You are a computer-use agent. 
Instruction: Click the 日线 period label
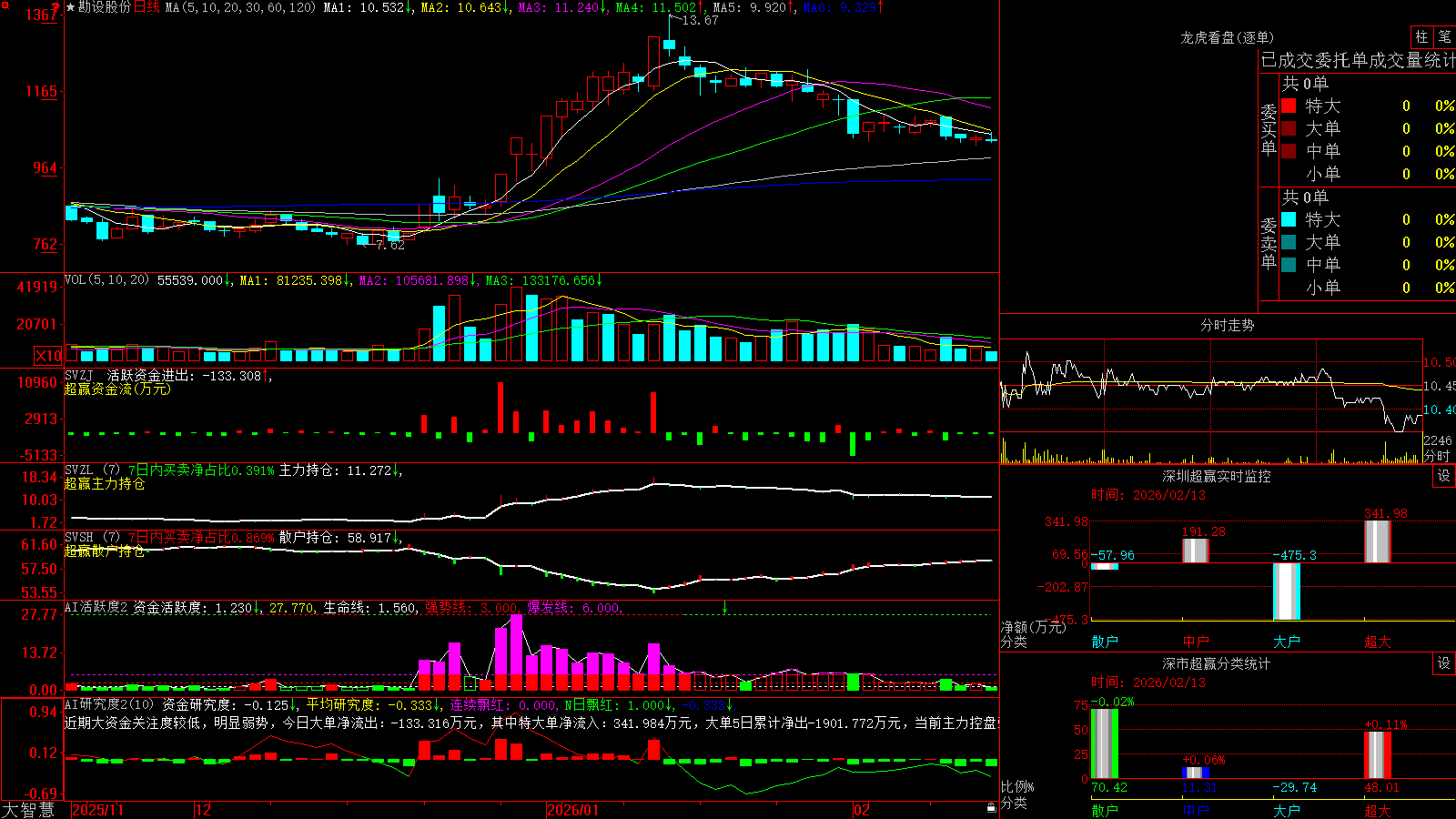tap(147, 7)
